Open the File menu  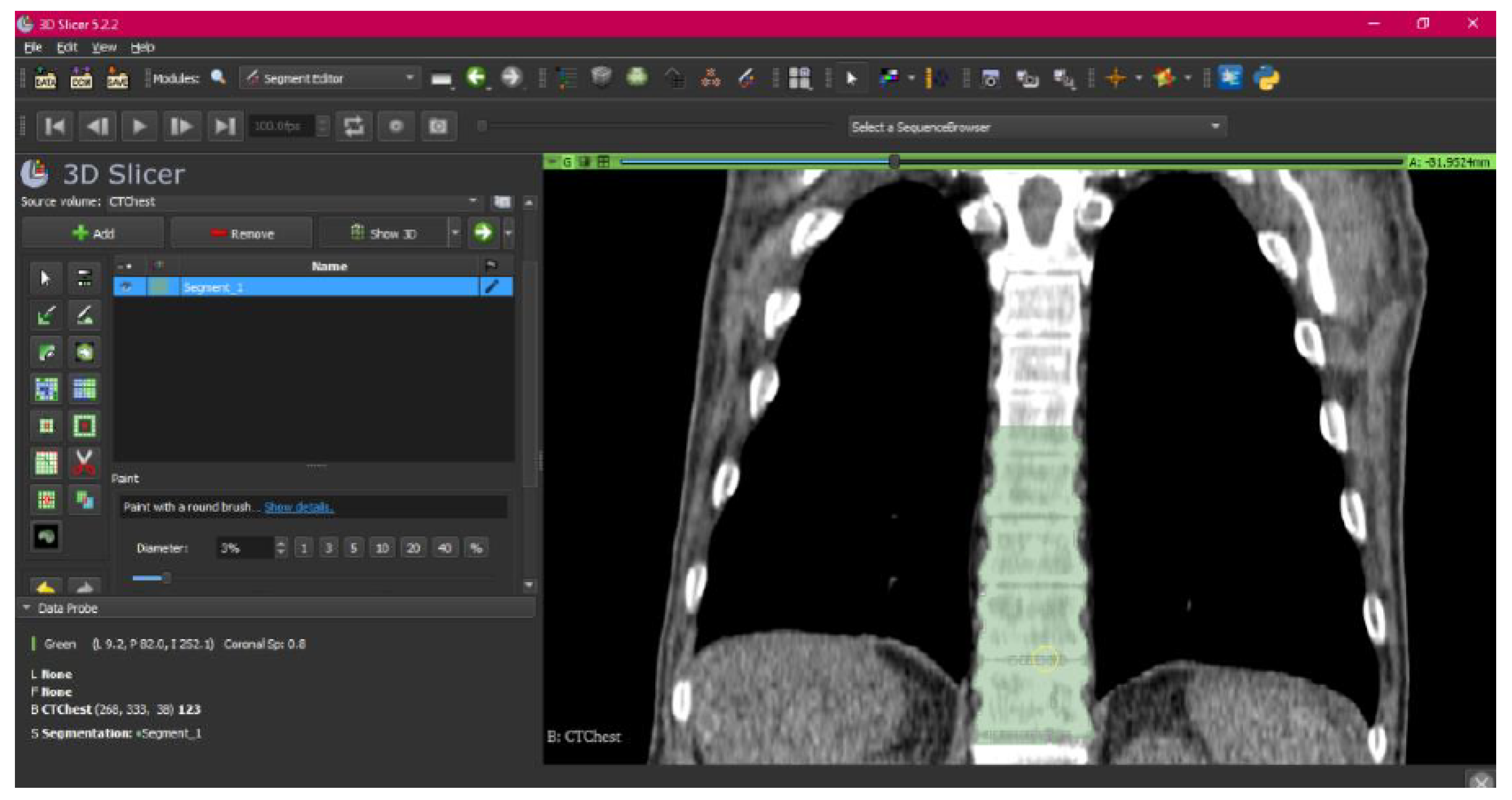[x=32, y=47]
